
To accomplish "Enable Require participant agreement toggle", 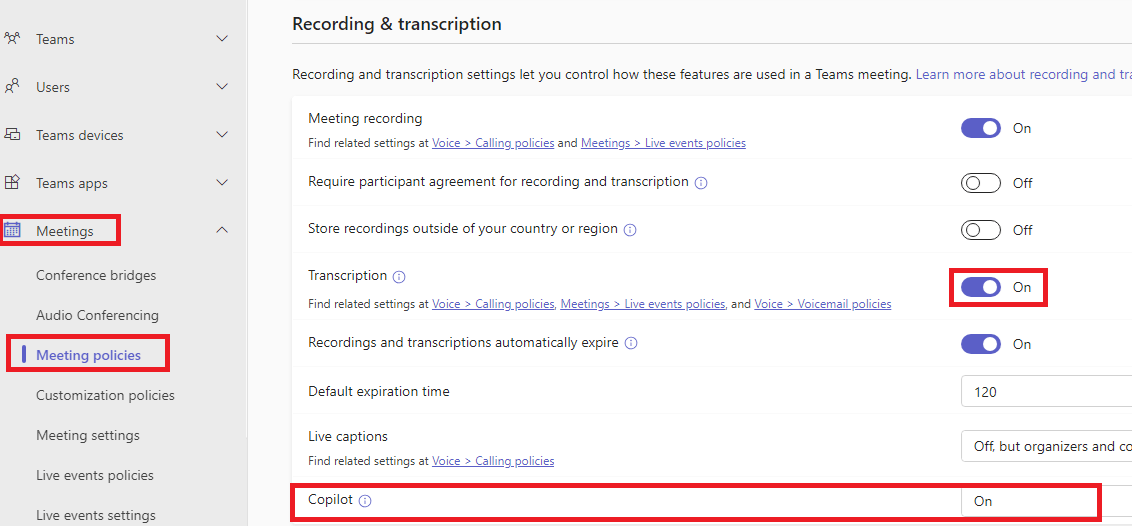I will point(981,183).
